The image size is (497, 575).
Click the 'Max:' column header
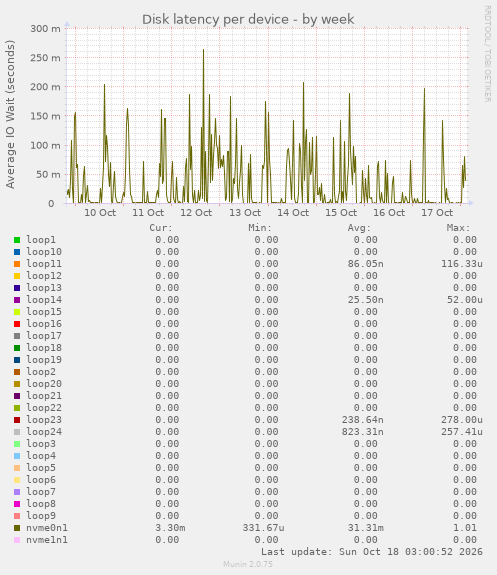(458, 228)
